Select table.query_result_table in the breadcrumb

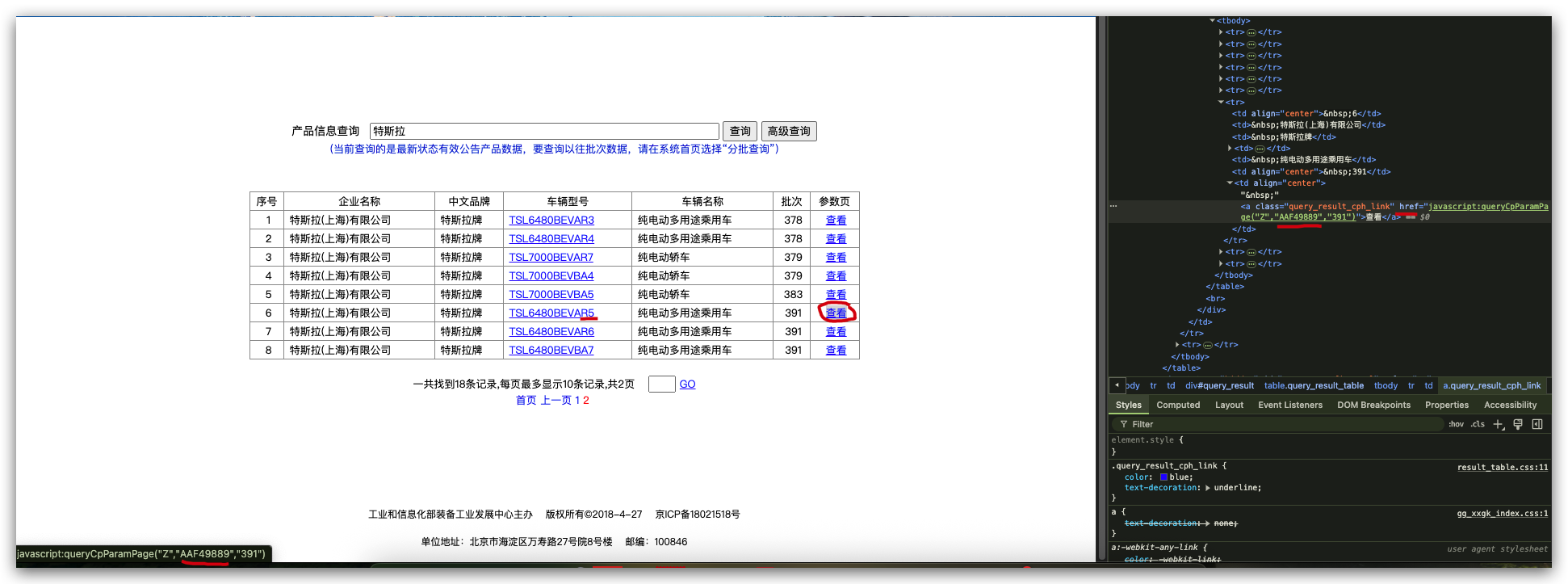(x=1314, y=386)
